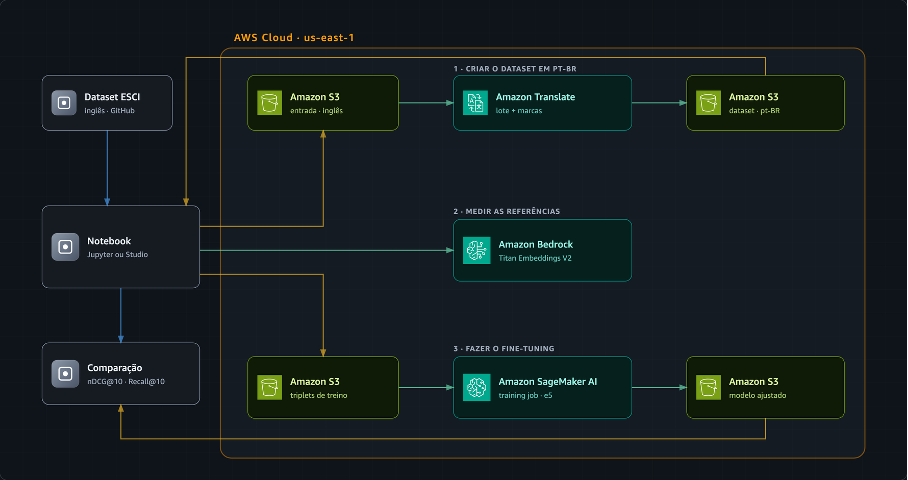
Task: Click the Dataset ESCI node icon
Action: 64,103
